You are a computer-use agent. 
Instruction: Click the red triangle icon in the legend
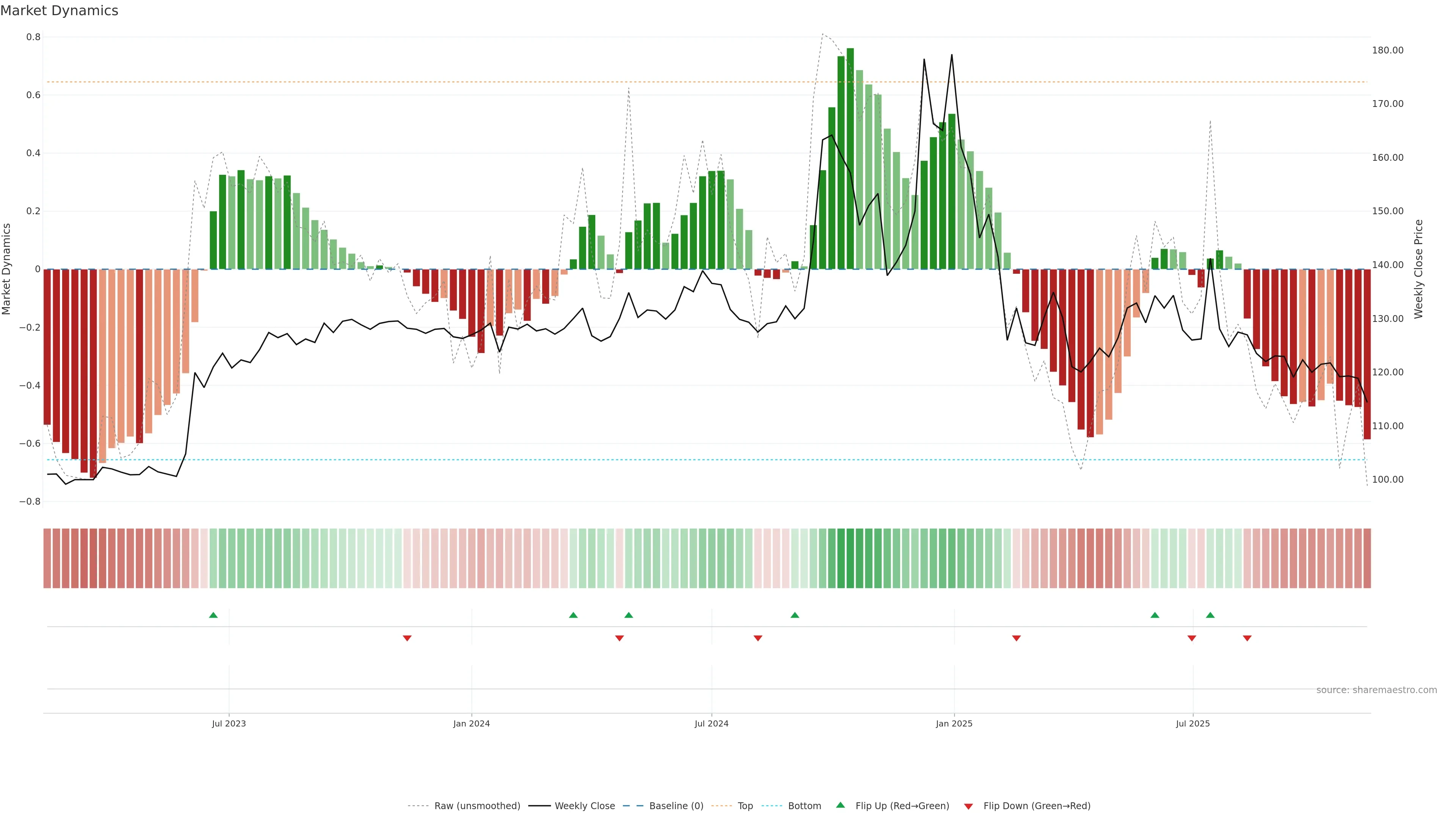pos(968,806)
